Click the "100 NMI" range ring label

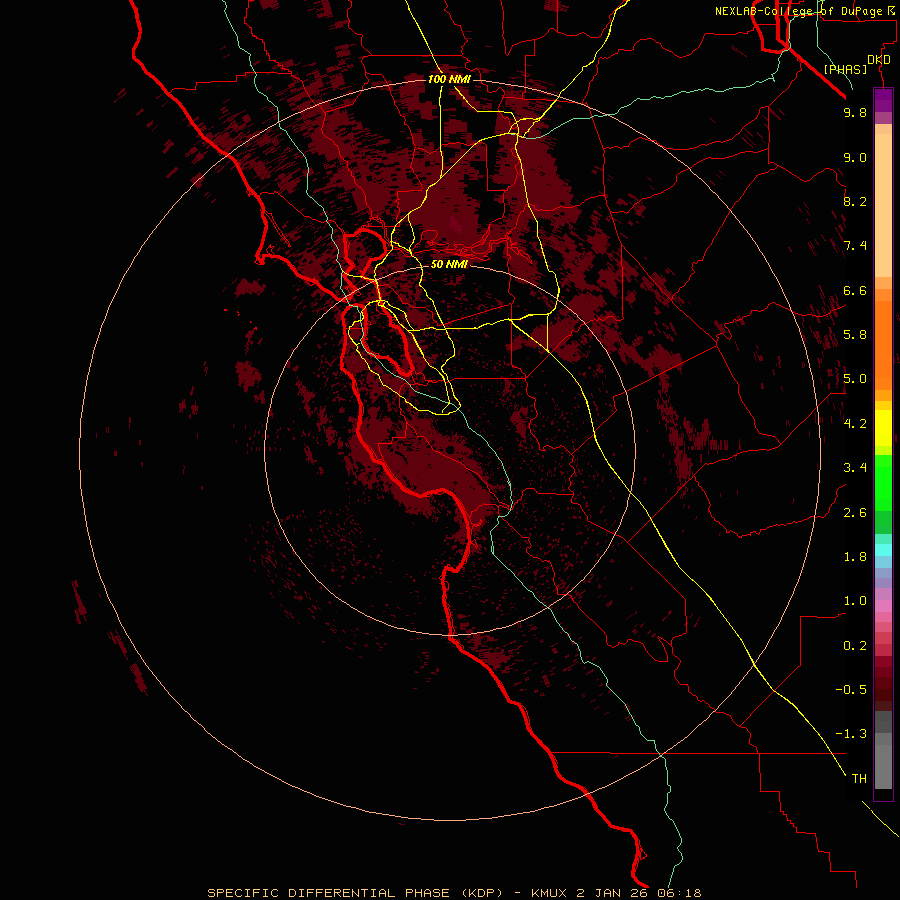(x=449, y=79)
